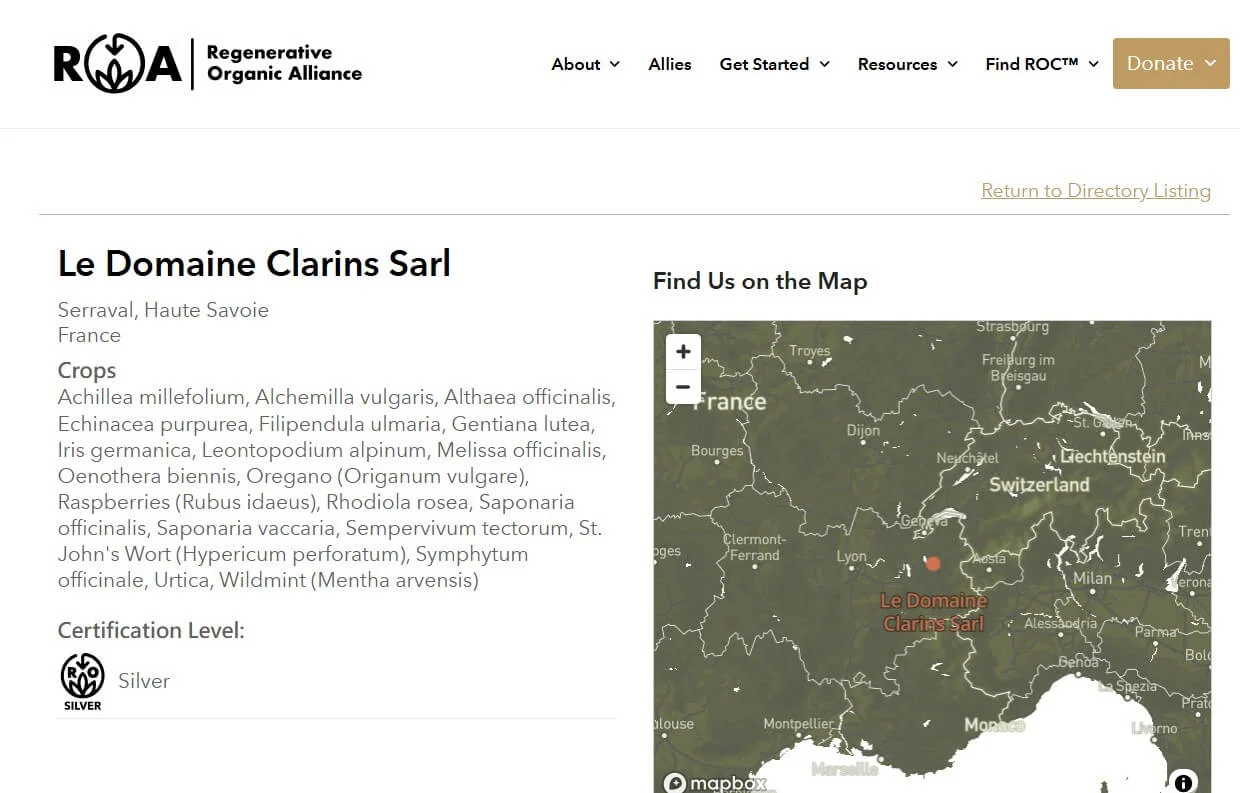
Task: Click the Certification Level label
Action: 151,630
